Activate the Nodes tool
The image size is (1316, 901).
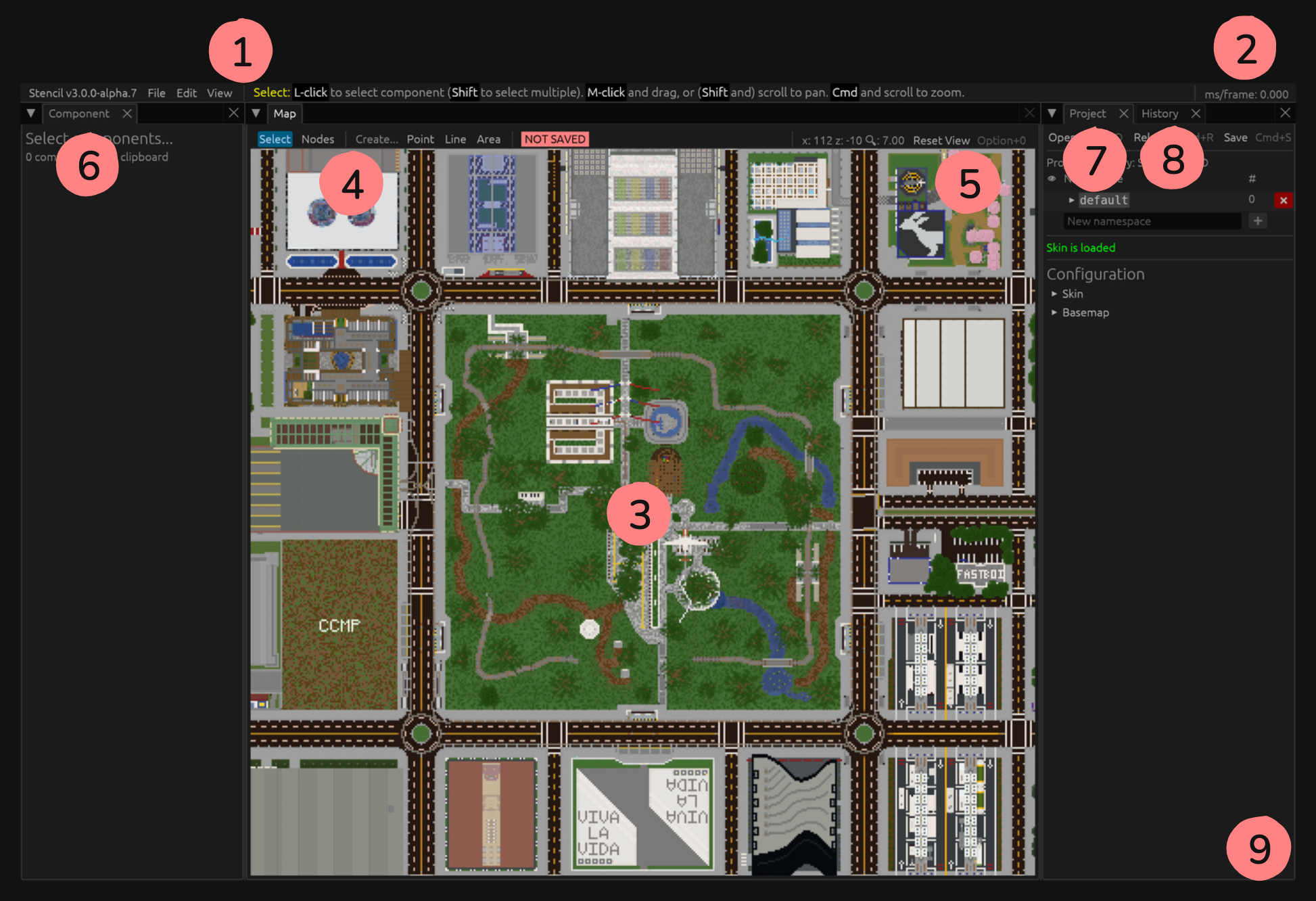[x=318, y=139]
